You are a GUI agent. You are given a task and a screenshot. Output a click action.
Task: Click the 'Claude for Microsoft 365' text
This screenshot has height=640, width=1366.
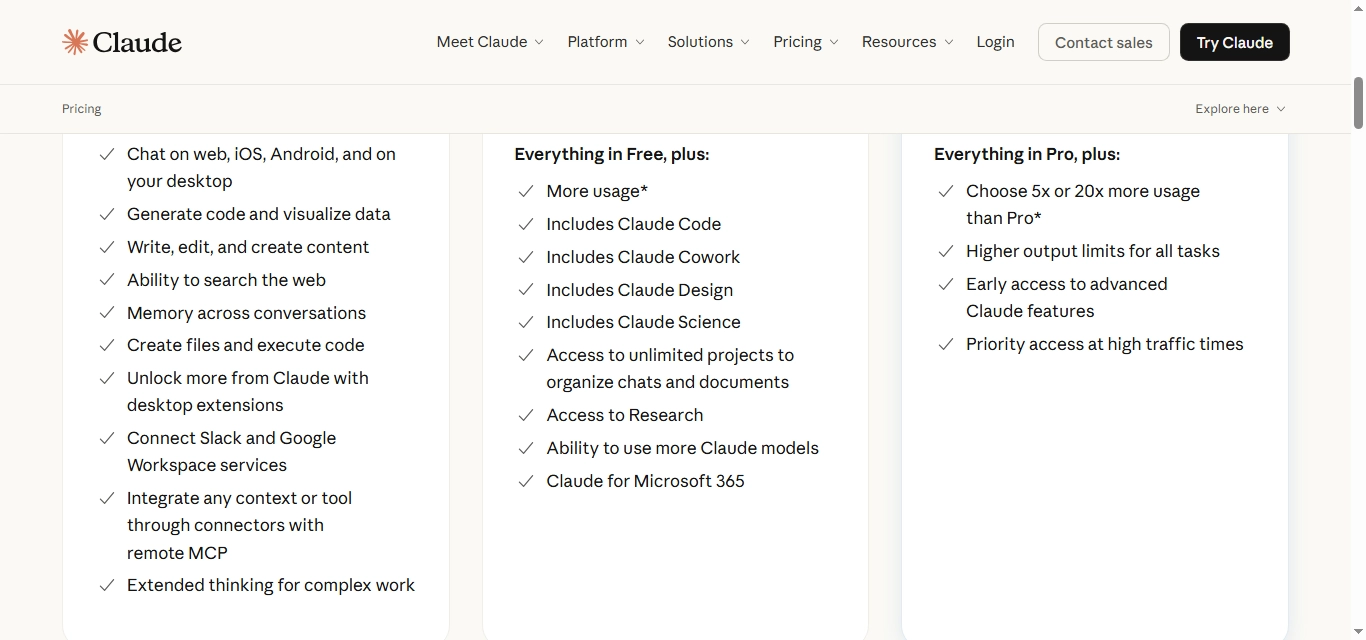coord(646,481)
